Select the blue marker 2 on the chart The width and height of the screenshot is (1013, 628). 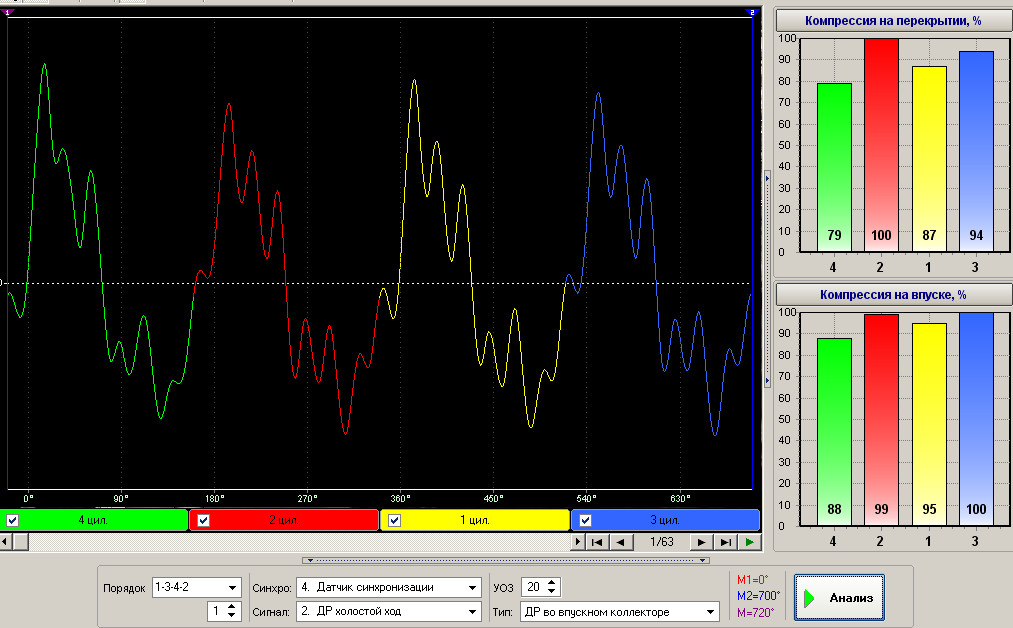click(751, 12)
